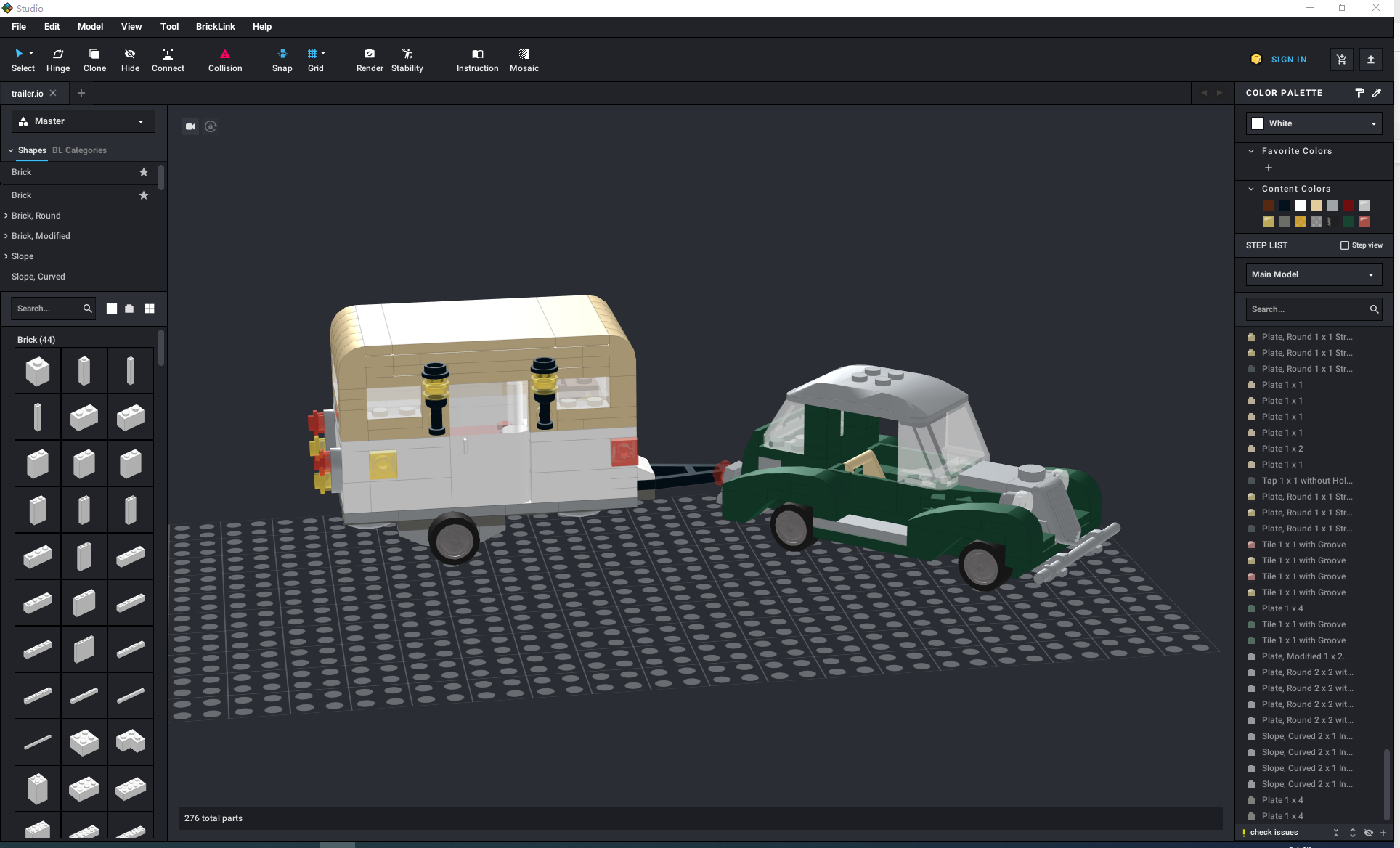Click the Clone tool
Screen dimensions: 1400x848
coord(94,60)
